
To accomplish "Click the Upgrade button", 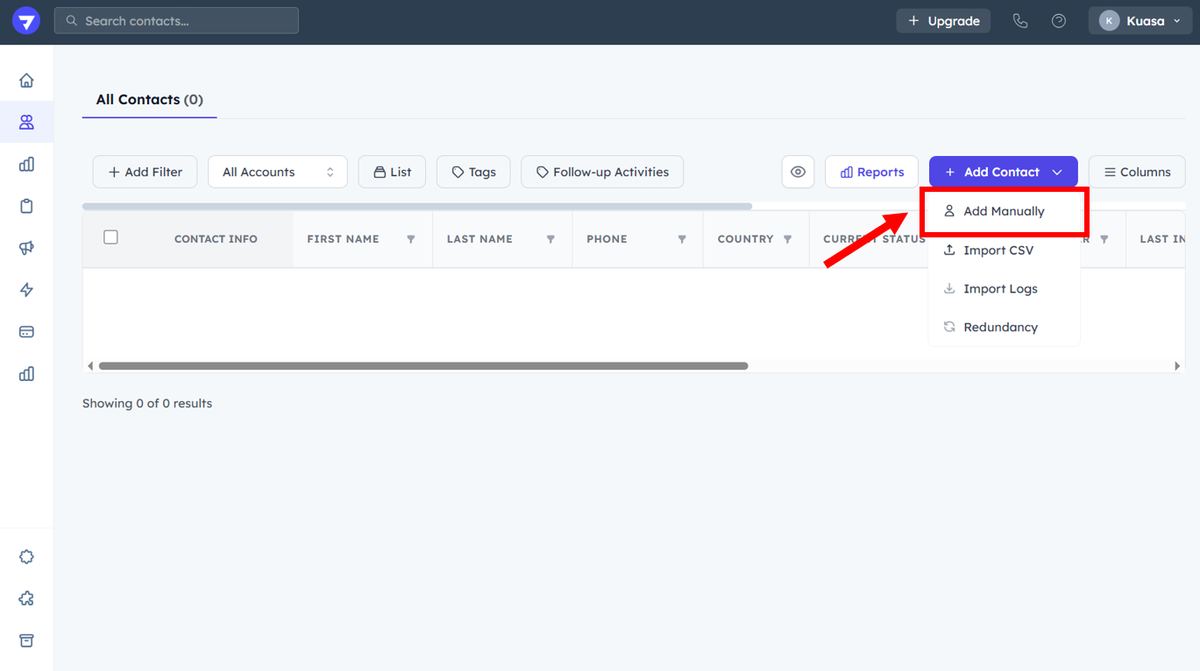I will pyautogui.click(x=943, y=21).
